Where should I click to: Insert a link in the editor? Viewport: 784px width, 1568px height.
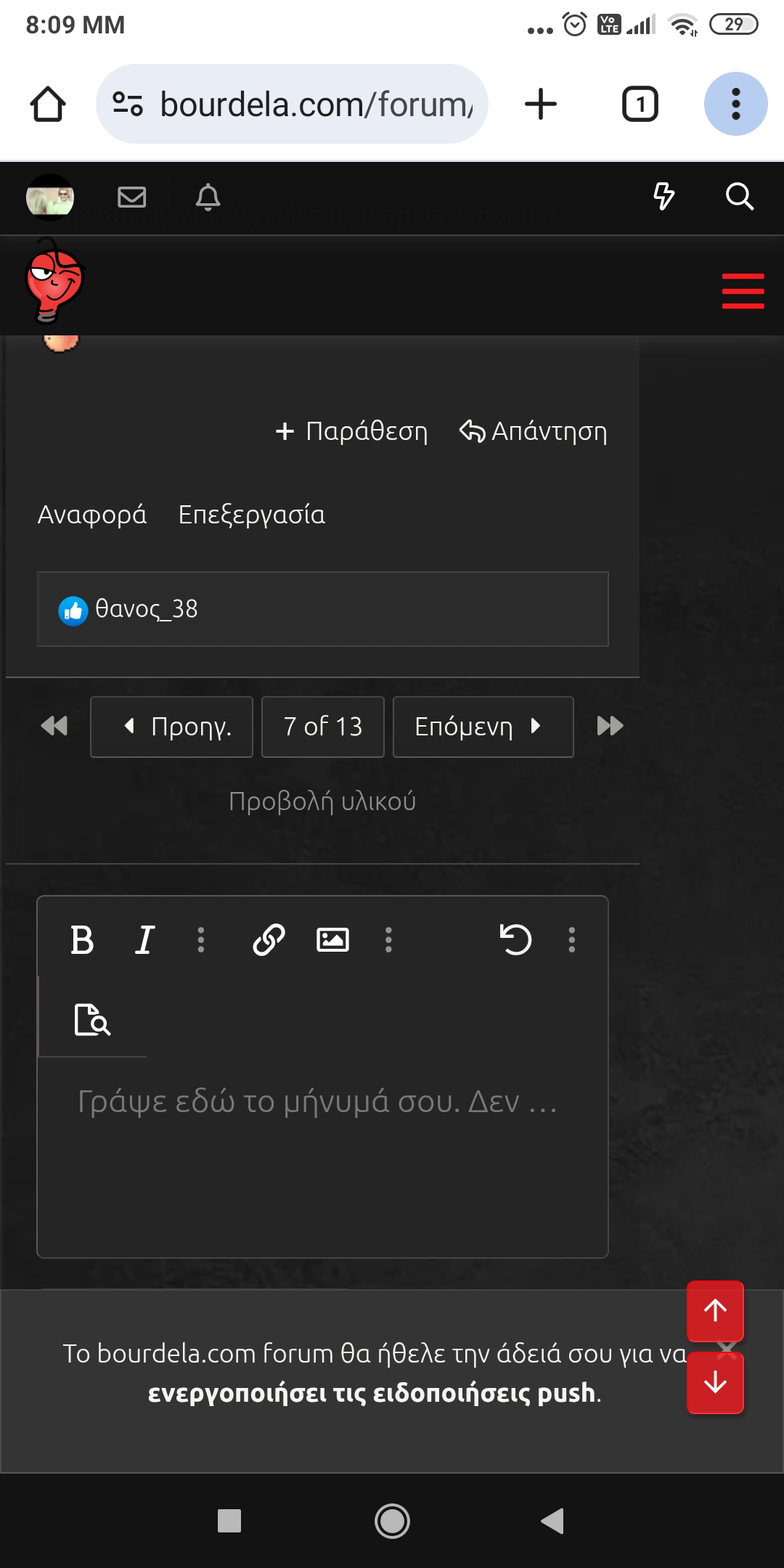269,939
